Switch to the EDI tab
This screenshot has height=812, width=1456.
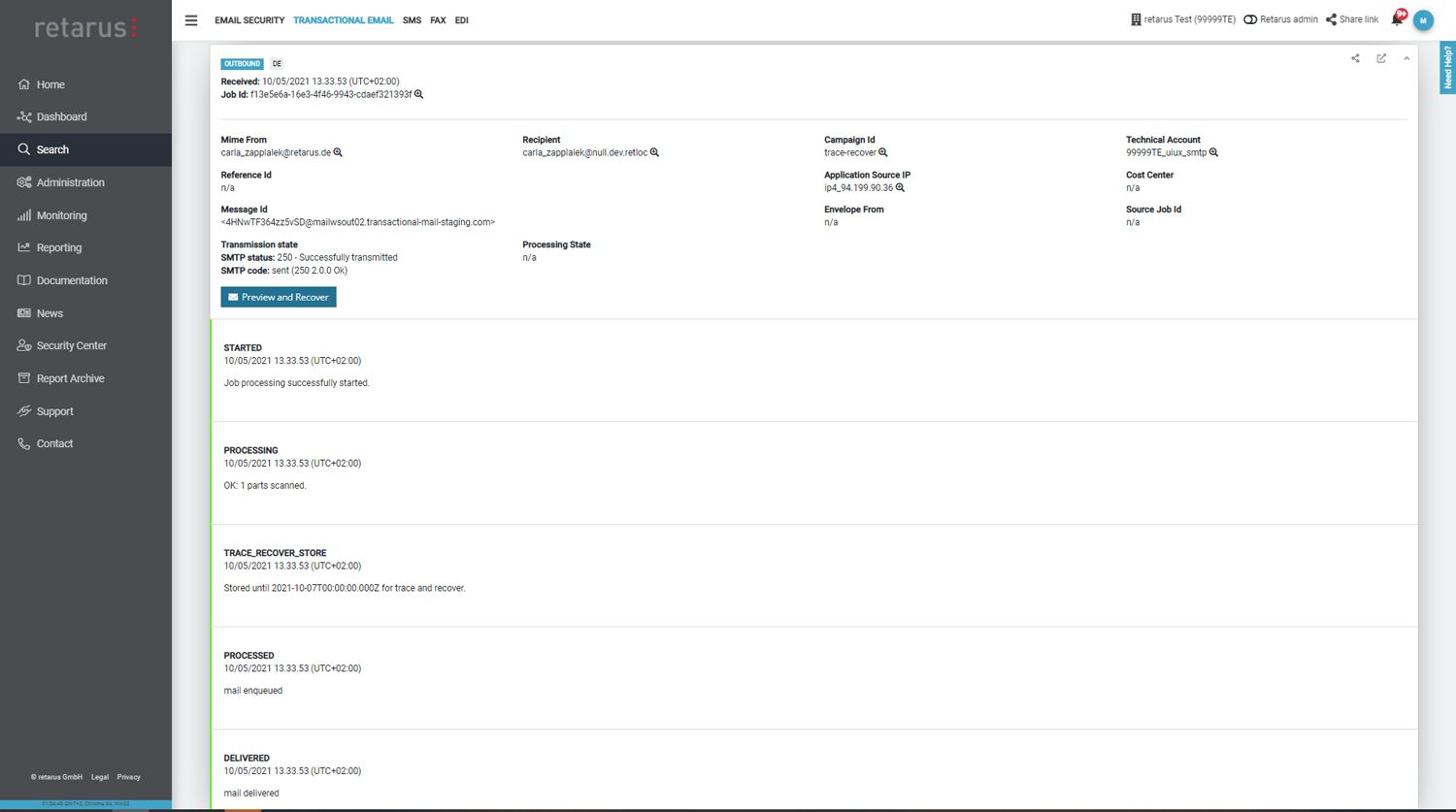point(461,20)
